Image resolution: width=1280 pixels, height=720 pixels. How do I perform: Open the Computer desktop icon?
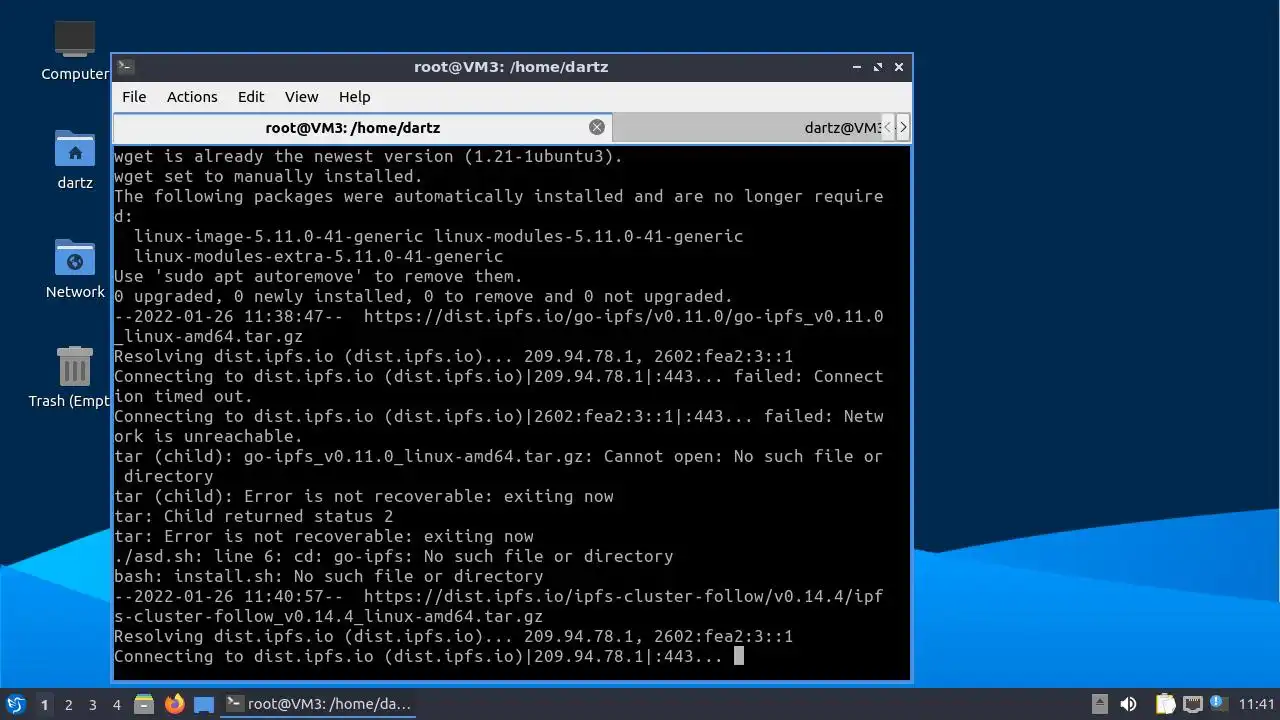(75, 50)
